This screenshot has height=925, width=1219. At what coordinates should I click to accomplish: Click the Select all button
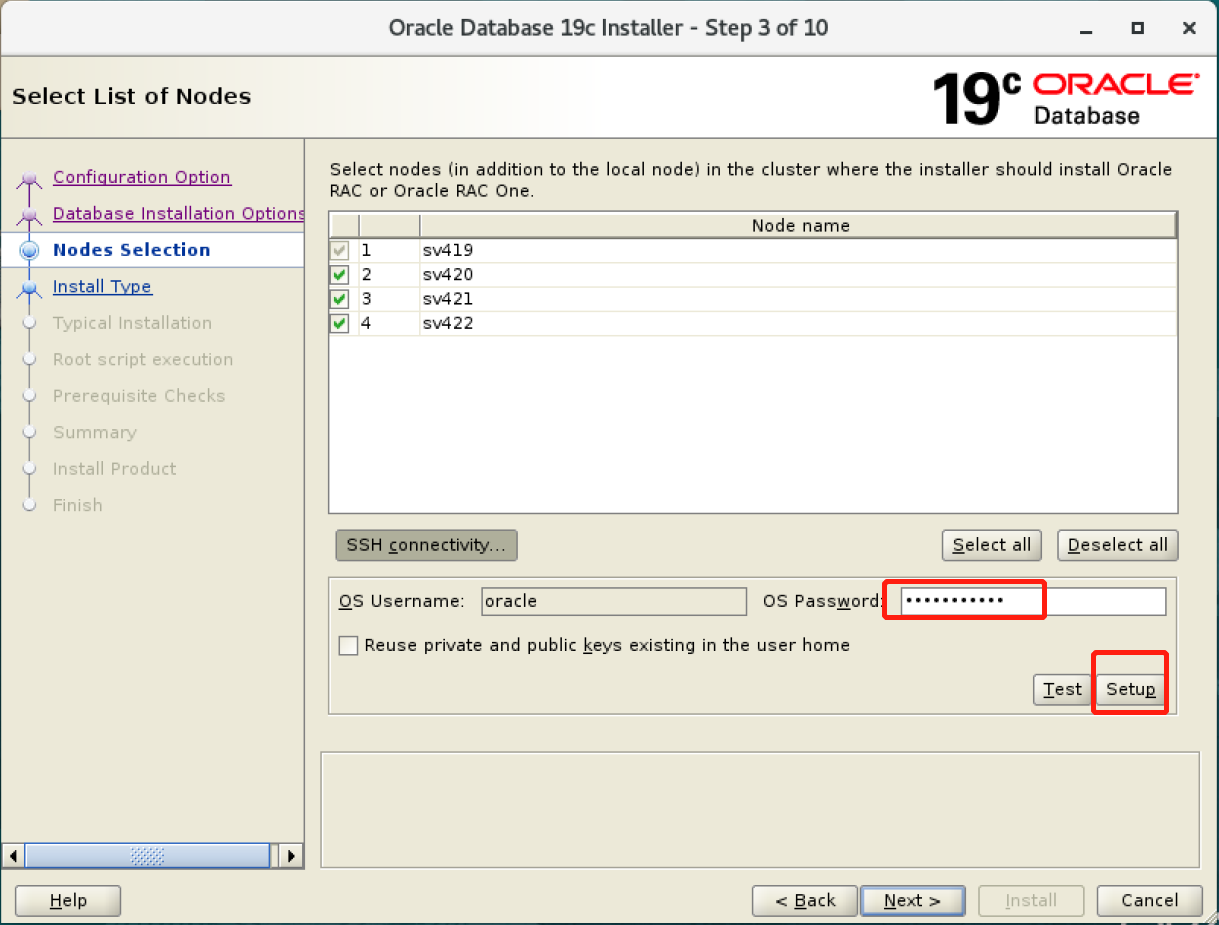[992, 545]
